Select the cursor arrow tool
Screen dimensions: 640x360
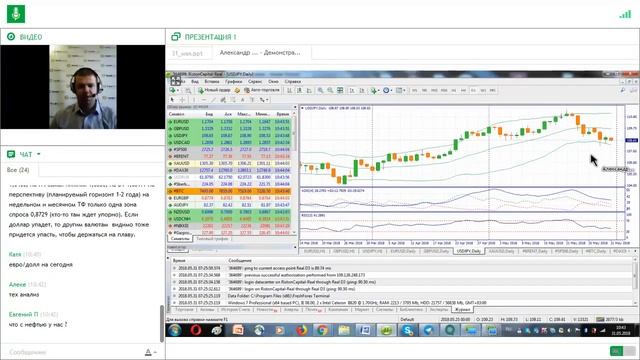coord(172,100)
